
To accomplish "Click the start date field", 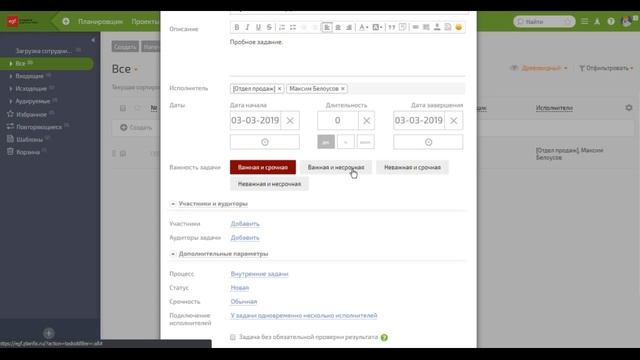I will tap(256, 120).
